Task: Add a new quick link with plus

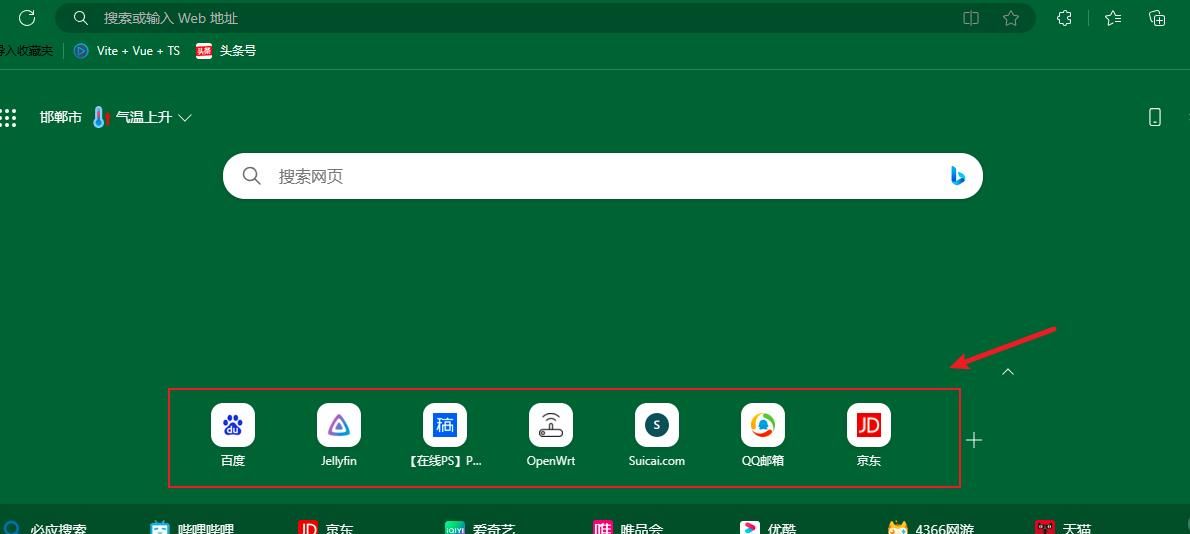Action: point(974,440)
